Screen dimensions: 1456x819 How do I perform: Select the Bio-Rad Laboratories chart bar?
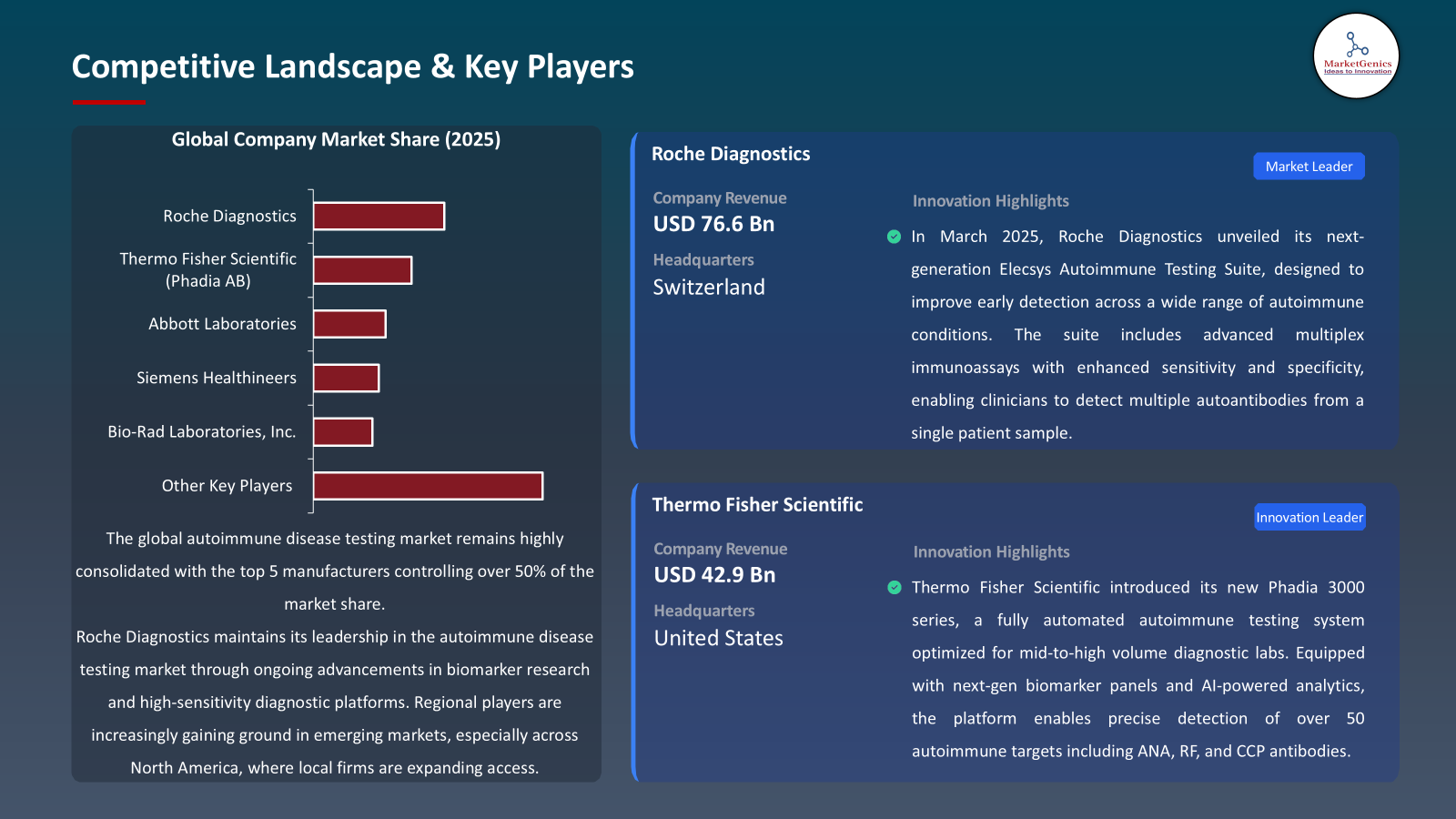click(x=343, y=432)
